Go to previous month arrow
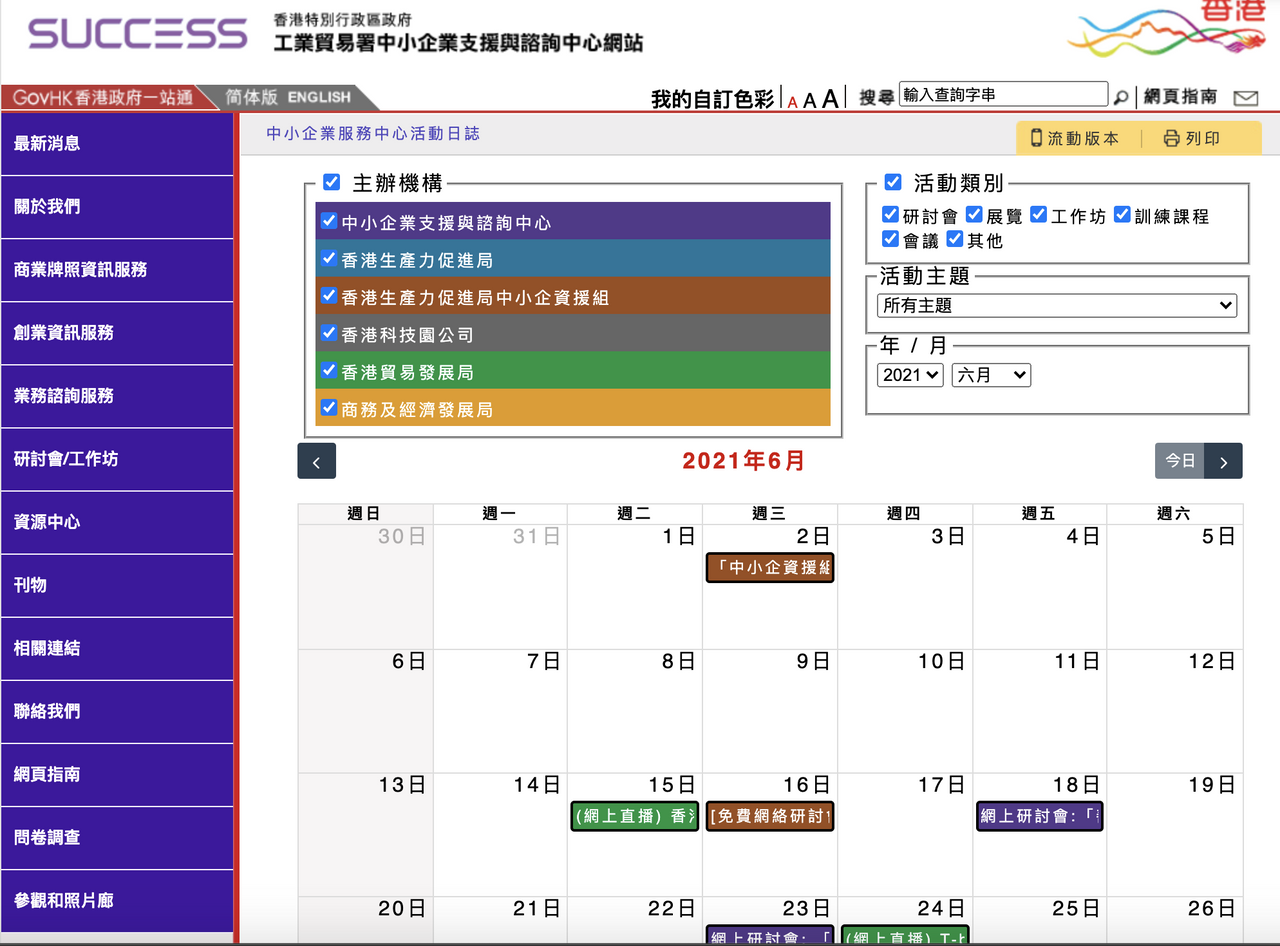The height and width of the screenshot is (946, 1280). pyautogui.click(x=316, y=462)
